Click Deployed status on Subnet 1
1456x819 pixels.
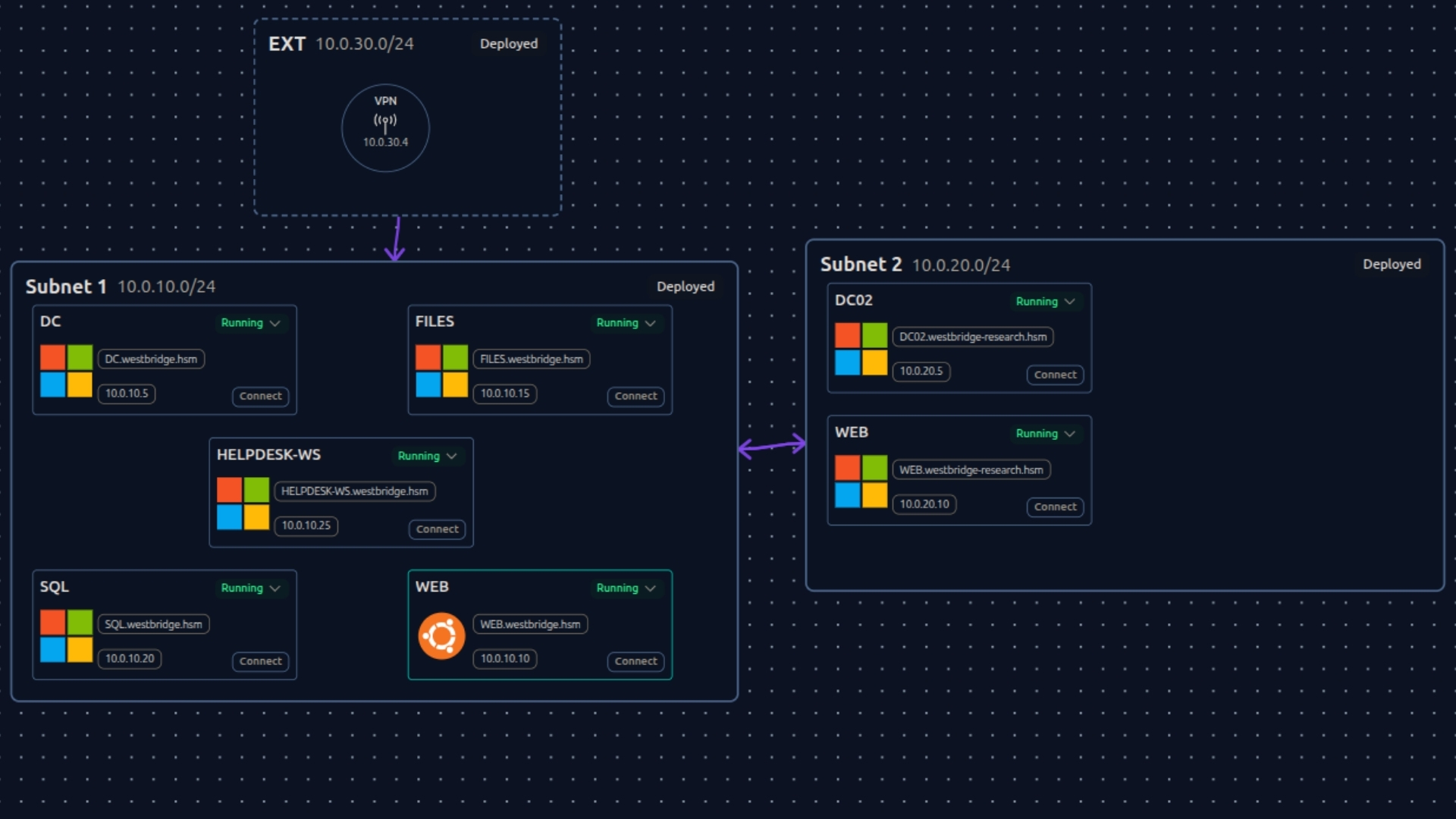tap(686, 287)
